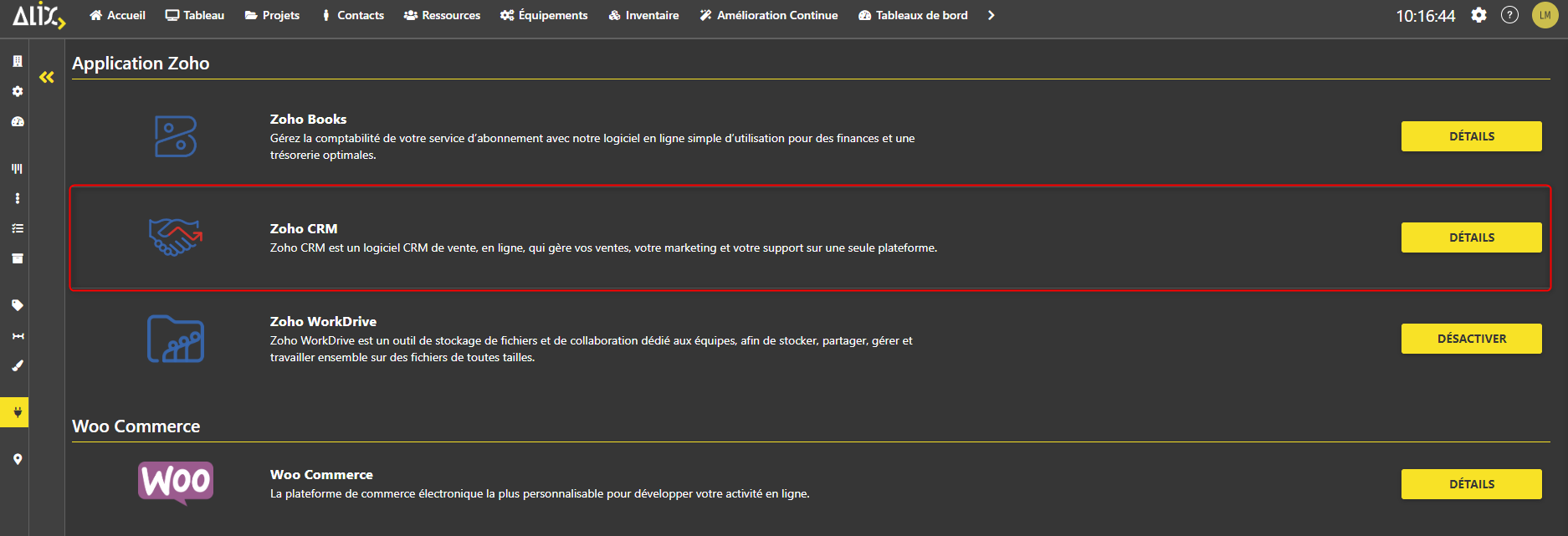Open the building icon in sidebar
Image resolution: width=1568 pixels, height=536 pixels.
(17, 61)
